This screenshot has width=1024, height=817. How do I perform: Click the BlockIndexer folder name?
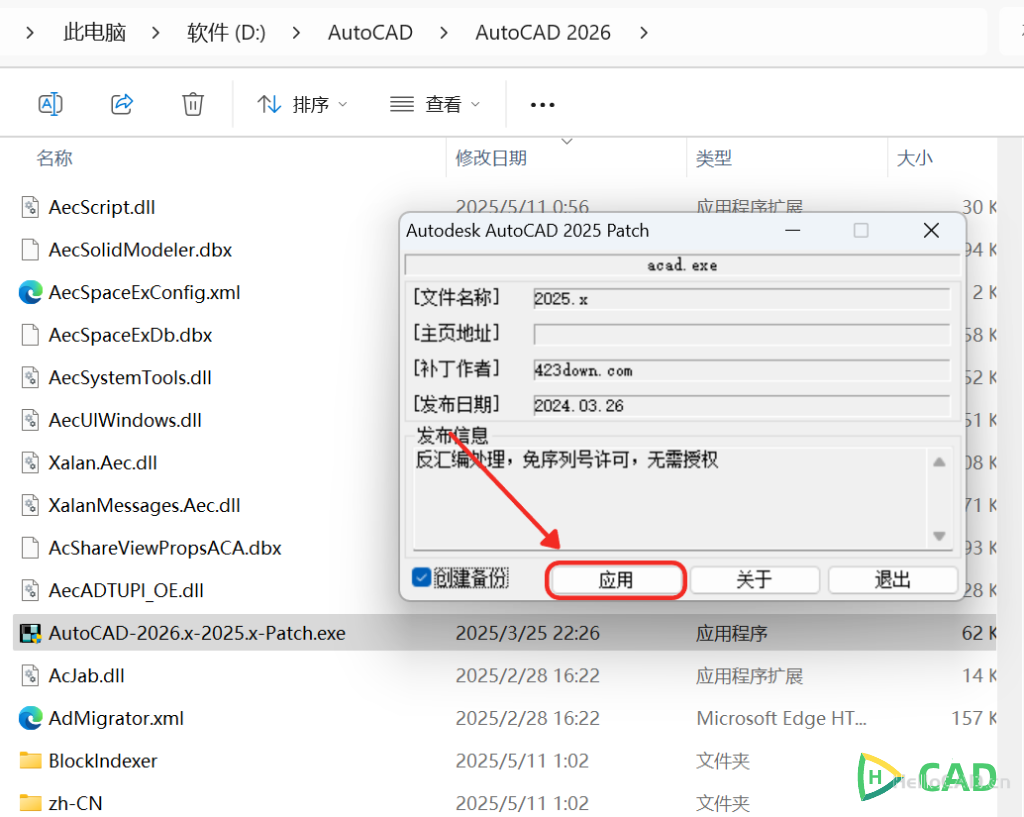pos(103,760)
